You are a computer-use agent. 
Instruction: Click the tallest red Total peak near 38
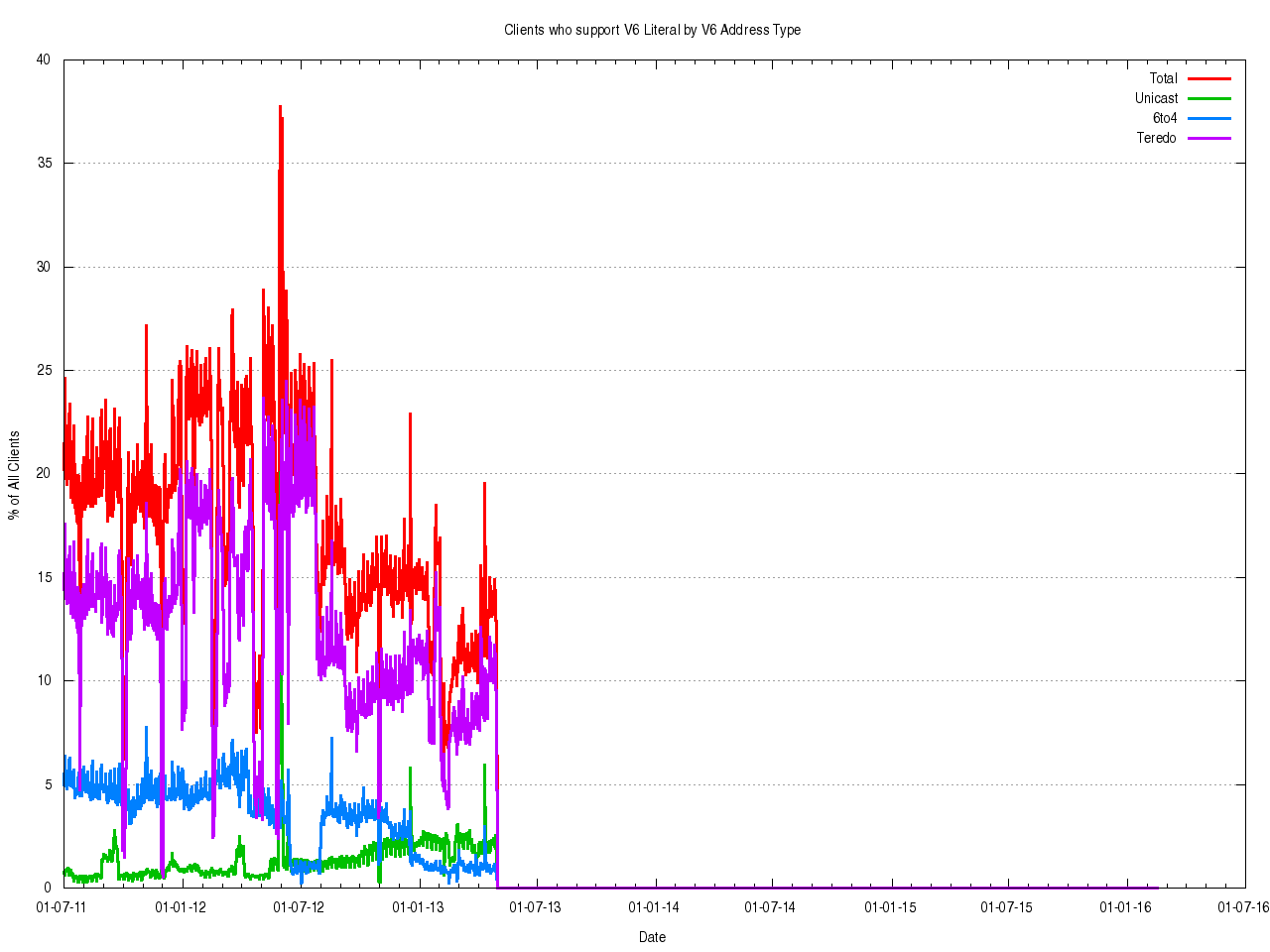click(280, 107)
